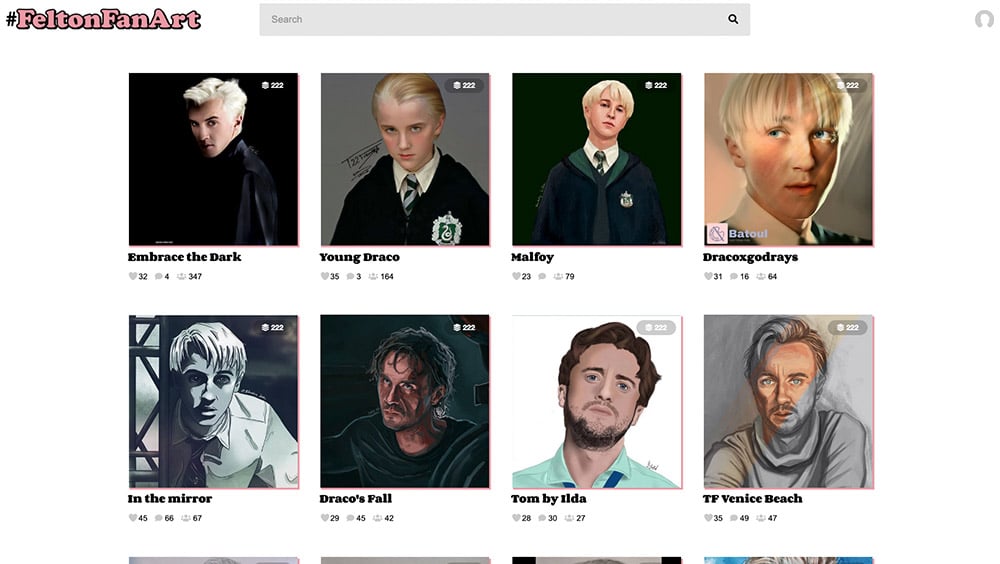Open comments icon under Tom by Ilda
Viewport: 1000px width, 564px height.
(x=542, y=518)
